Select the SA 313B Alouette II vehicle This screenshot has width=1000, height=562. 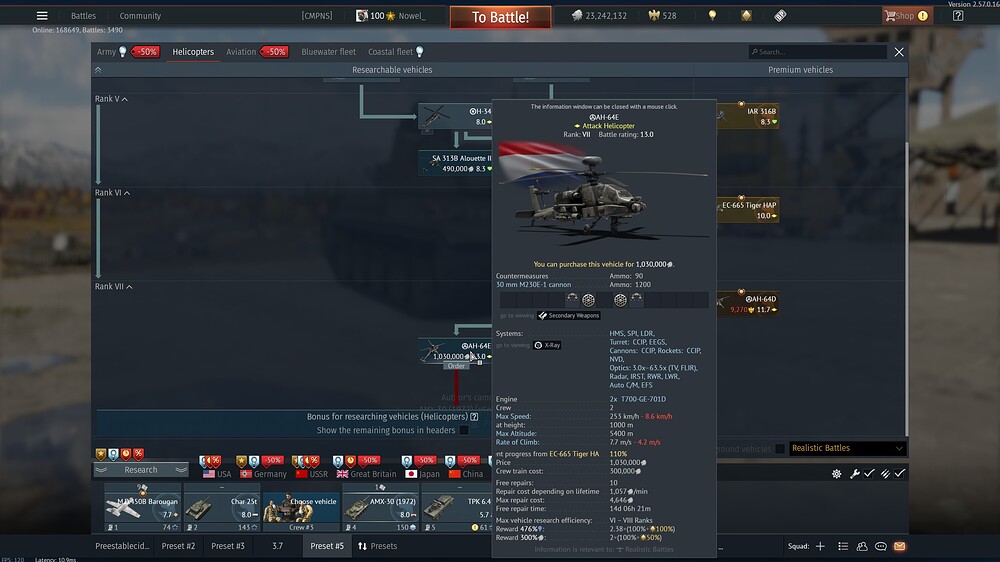point(455,163)
